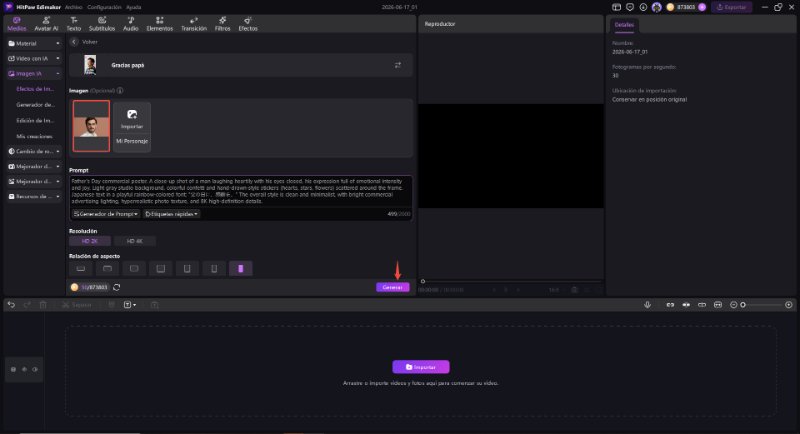Click the microphone record icon
The width and height of the screenshot is (800, 434).
click(647, 304)
